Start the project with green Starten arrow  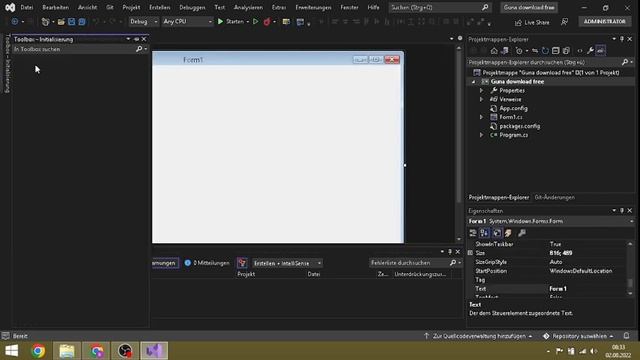(231, 22)
